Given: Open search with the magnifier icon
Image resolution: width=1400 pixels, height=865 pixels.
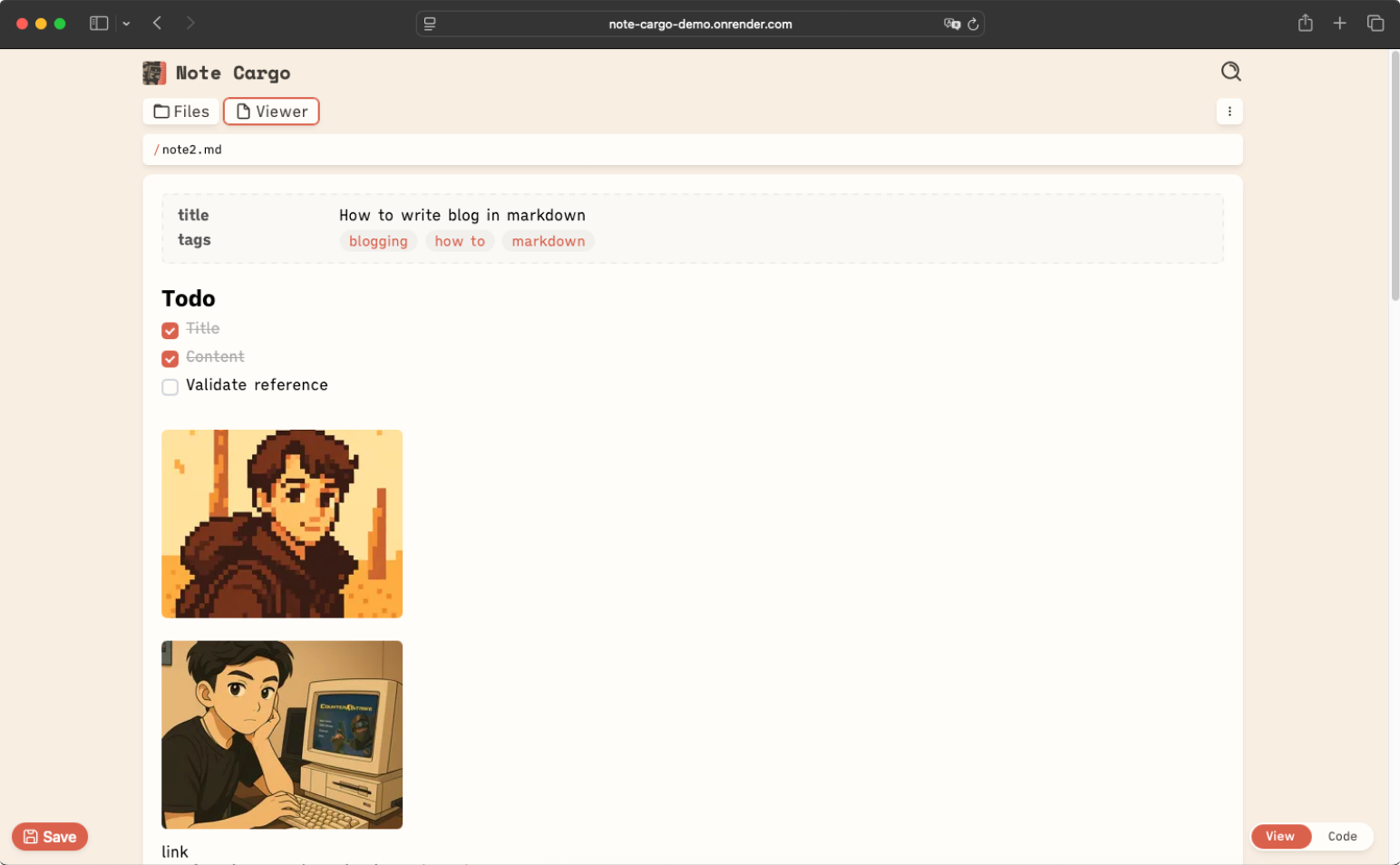Looking at the screenshot, I should click(x=1230, y=72).
